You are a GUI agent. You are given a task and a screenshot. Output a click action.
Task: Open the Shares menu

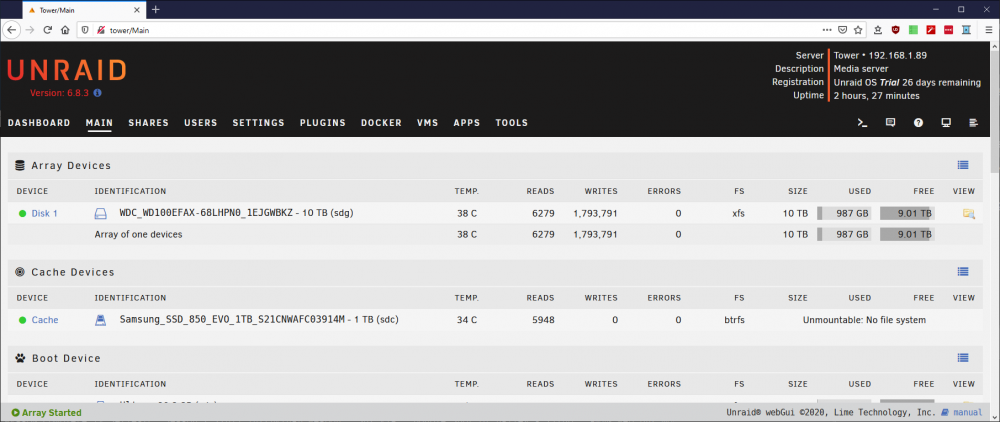pos(149,123)
